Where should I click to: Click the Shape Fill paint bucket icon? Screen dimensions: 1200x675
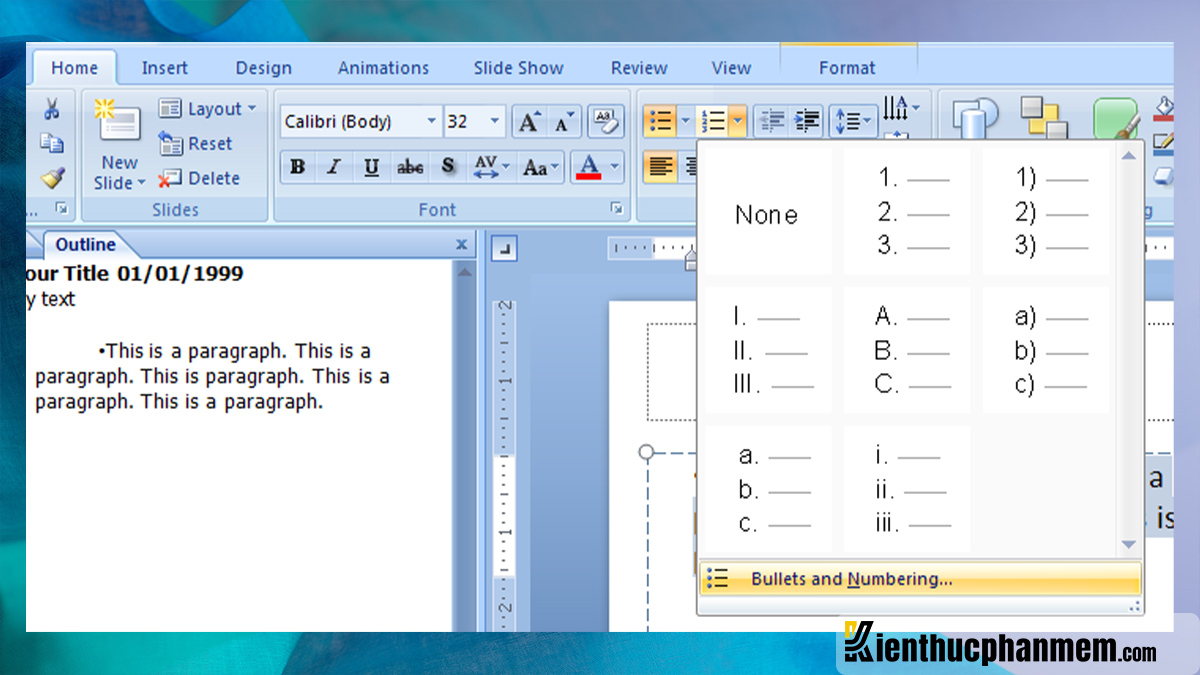click(1163, 107)
